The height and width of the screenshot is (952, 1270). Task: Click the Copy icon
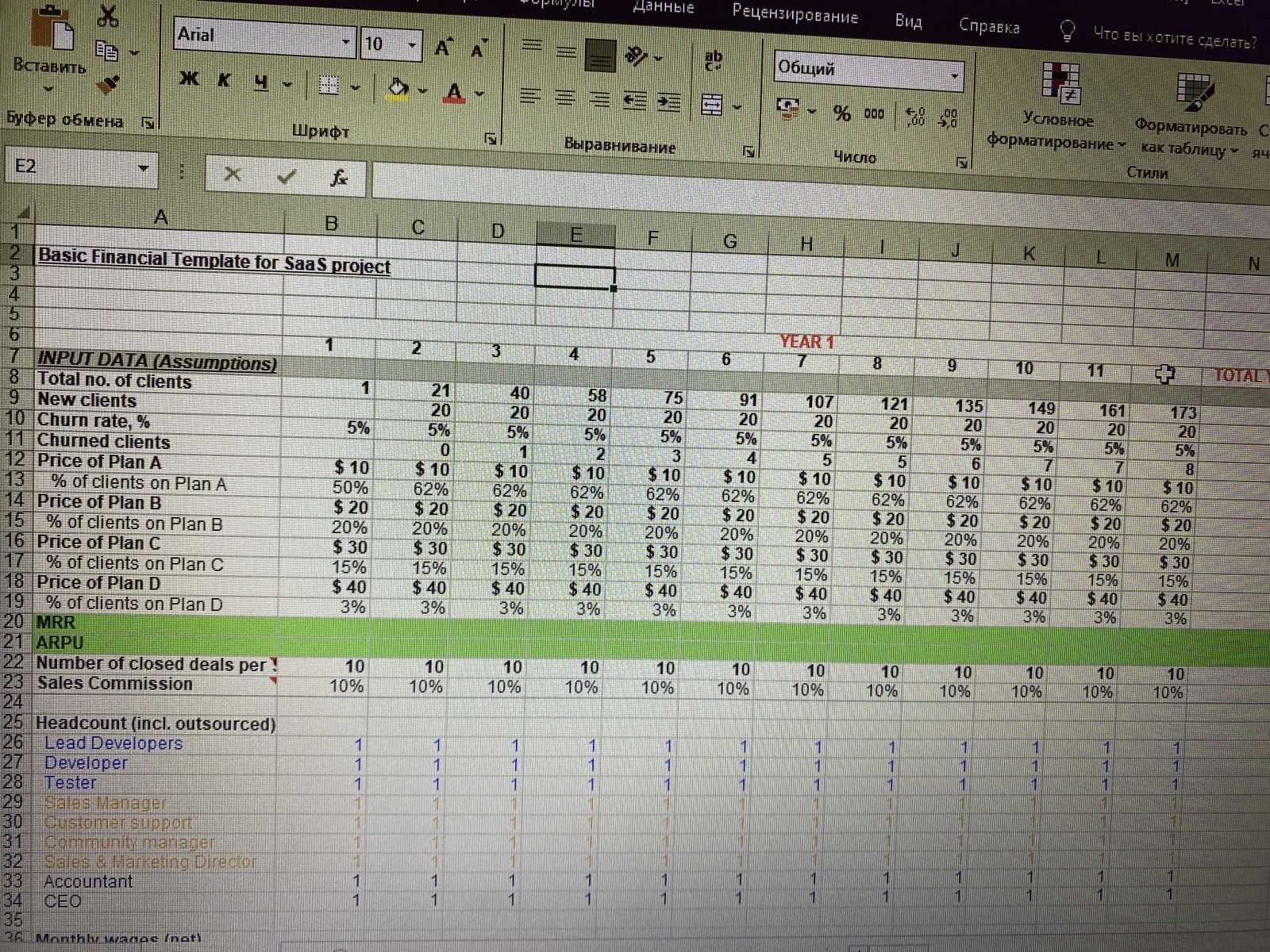pyautogui.click(x=105, y=50)
